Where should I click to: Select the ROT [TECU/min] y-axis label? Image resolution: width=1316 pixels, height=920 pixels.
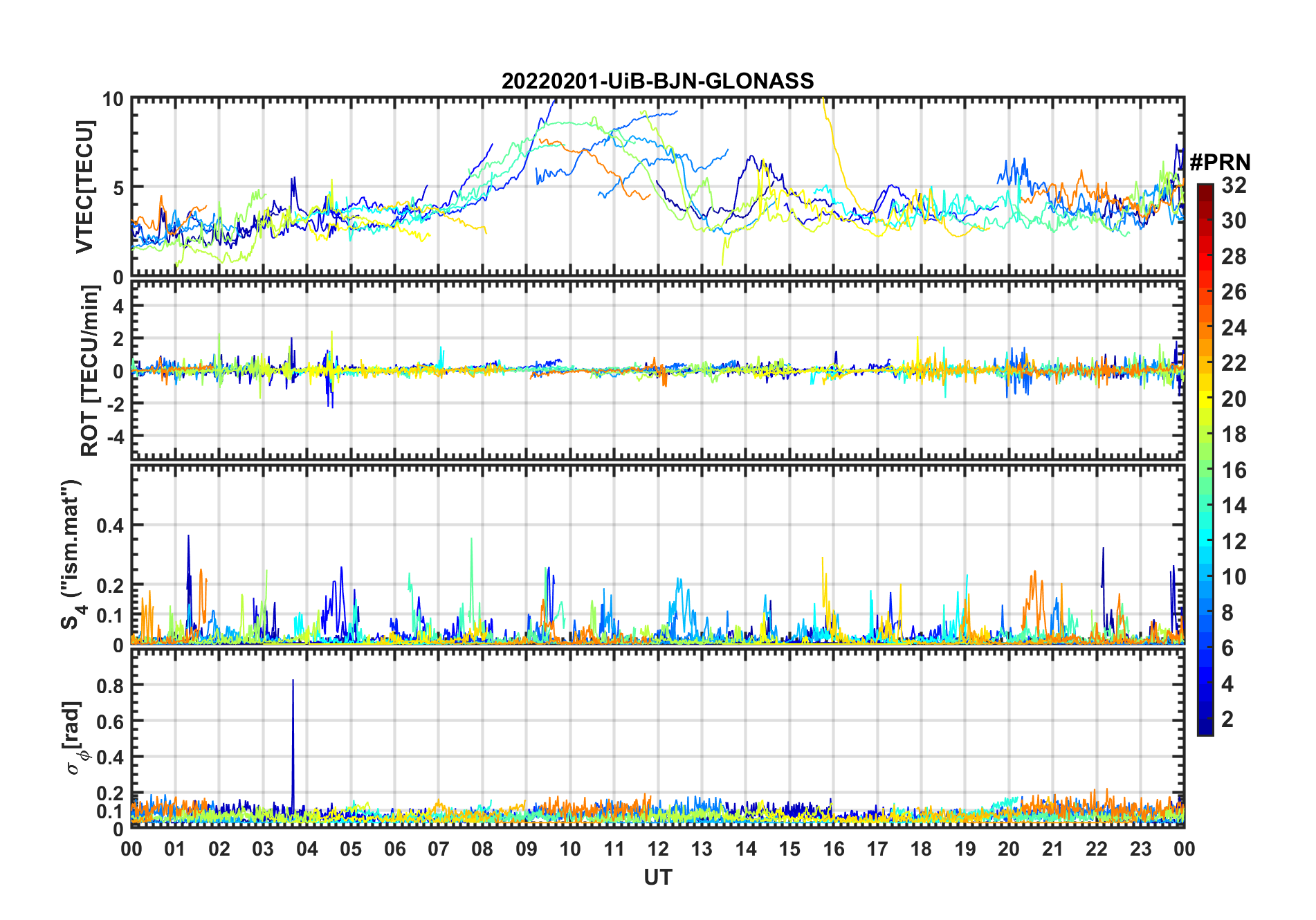(x=90, y=371)
